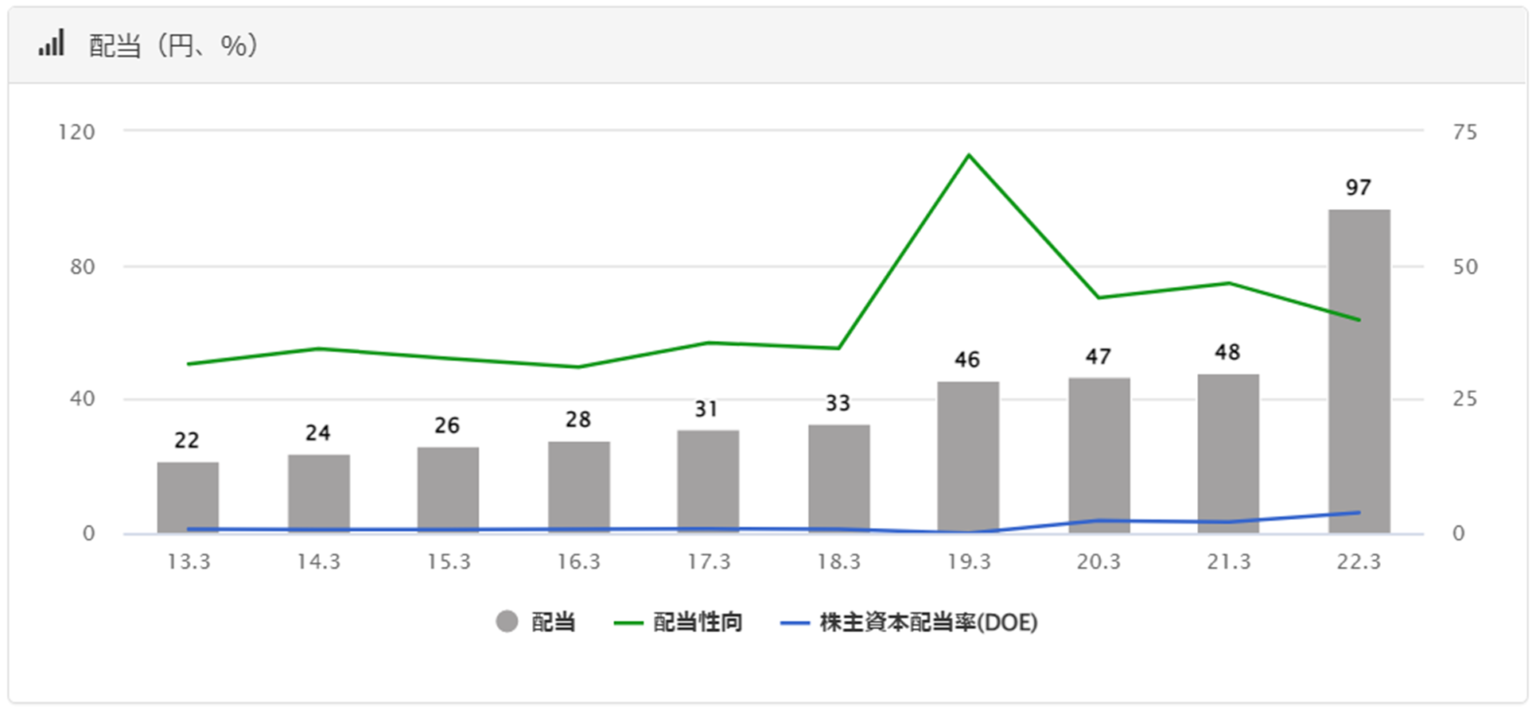Select the 19.3 bar labeled 46
The image size is (1536, 714).
(x=968, y=457)
